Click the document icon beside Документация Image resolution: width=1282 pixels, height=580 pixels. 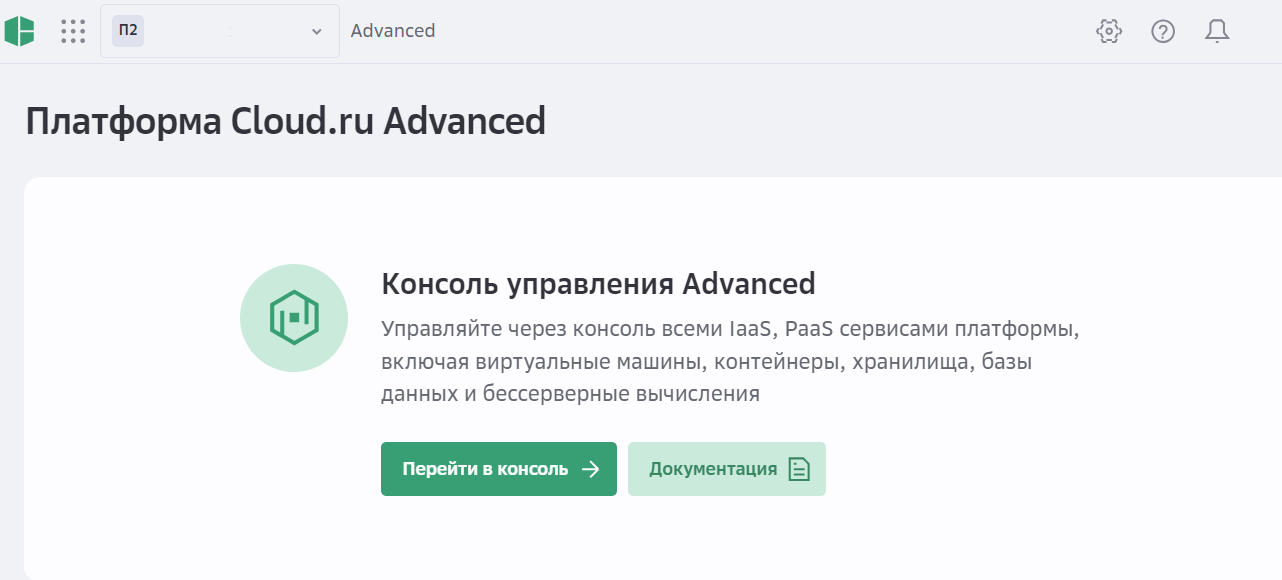pyautogui.click(x=799, y=469)
